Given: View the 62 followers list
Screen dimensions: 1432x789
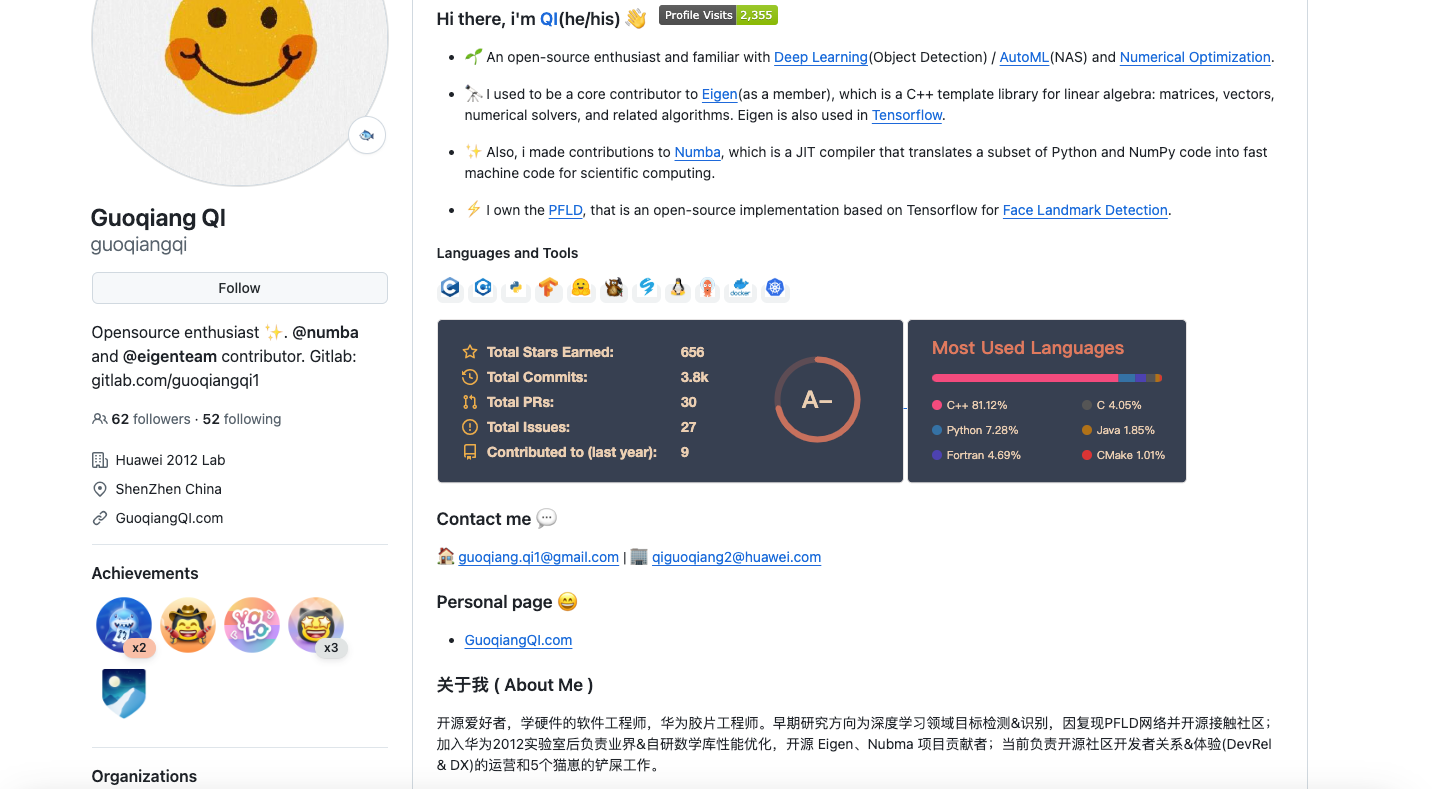Looking at the screenshot, I should pyautogui.click(x=150, y=418).
